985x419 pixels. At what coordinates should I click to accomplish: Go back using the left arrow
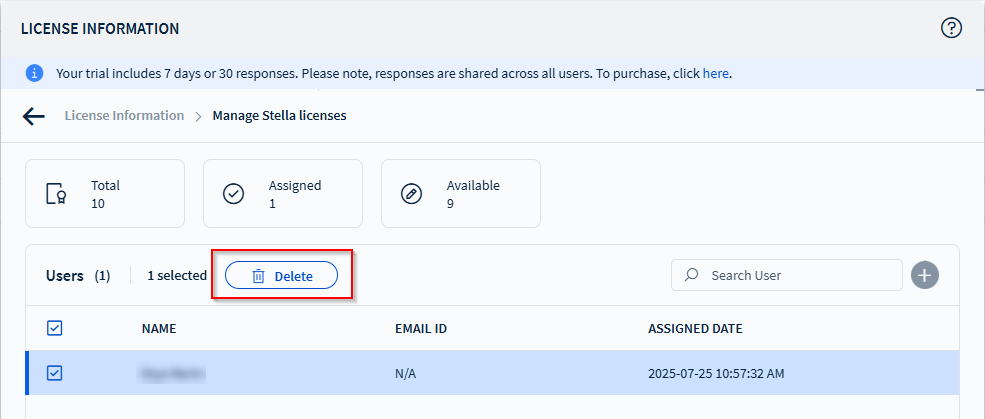point(34,116)
